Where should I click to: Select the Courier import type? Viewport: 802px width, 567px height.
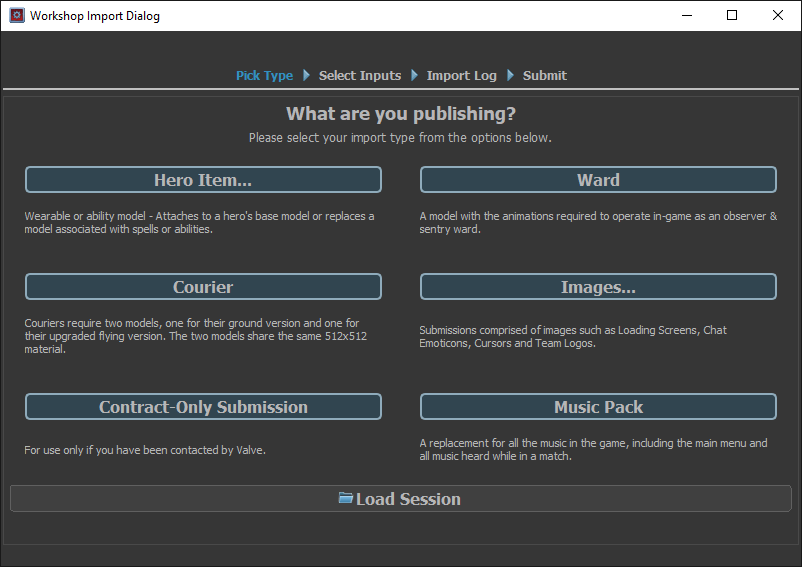[203, 287]
